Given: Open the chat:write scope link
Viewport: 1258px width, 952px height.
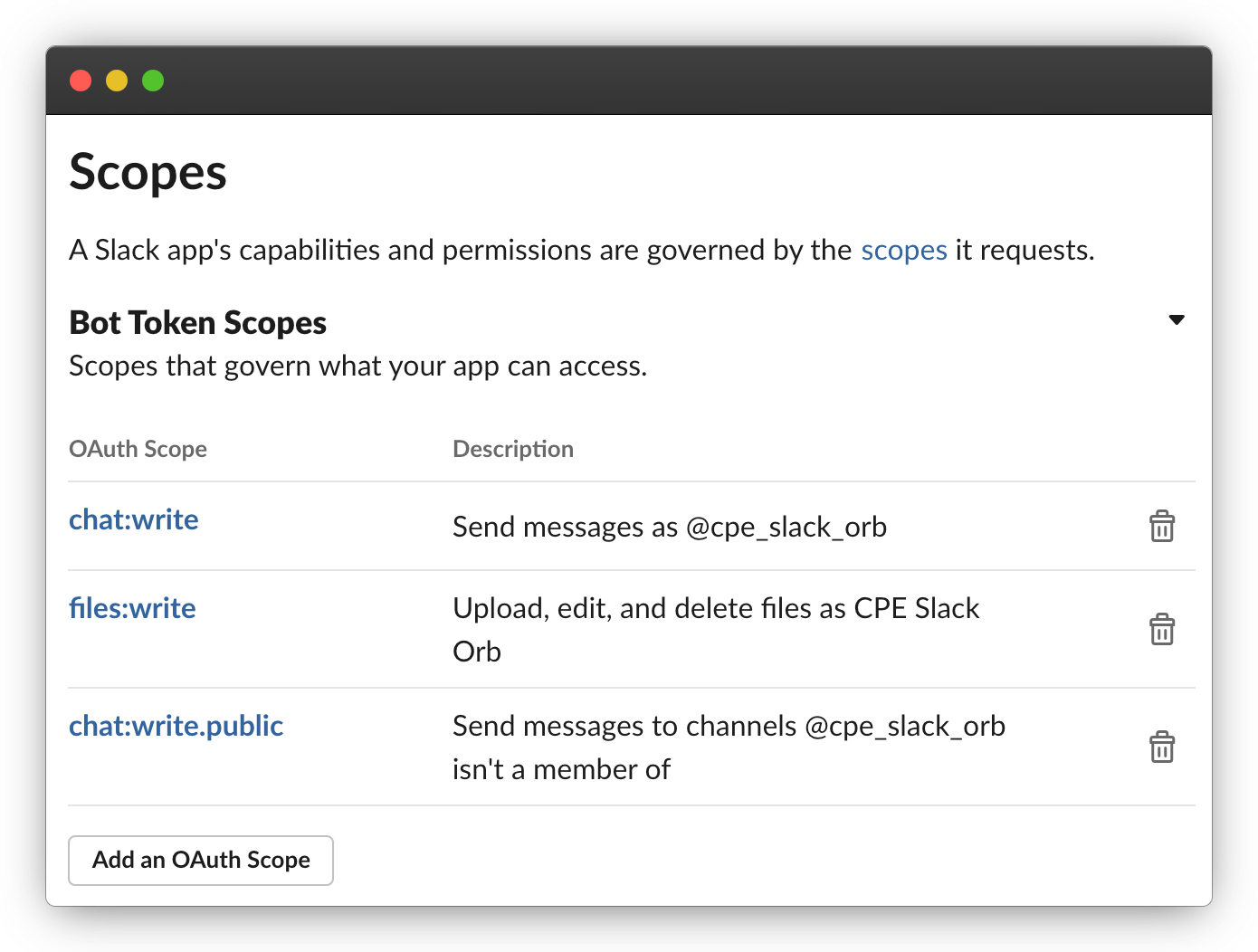Looking at the screenshot, I should point(134,519).
